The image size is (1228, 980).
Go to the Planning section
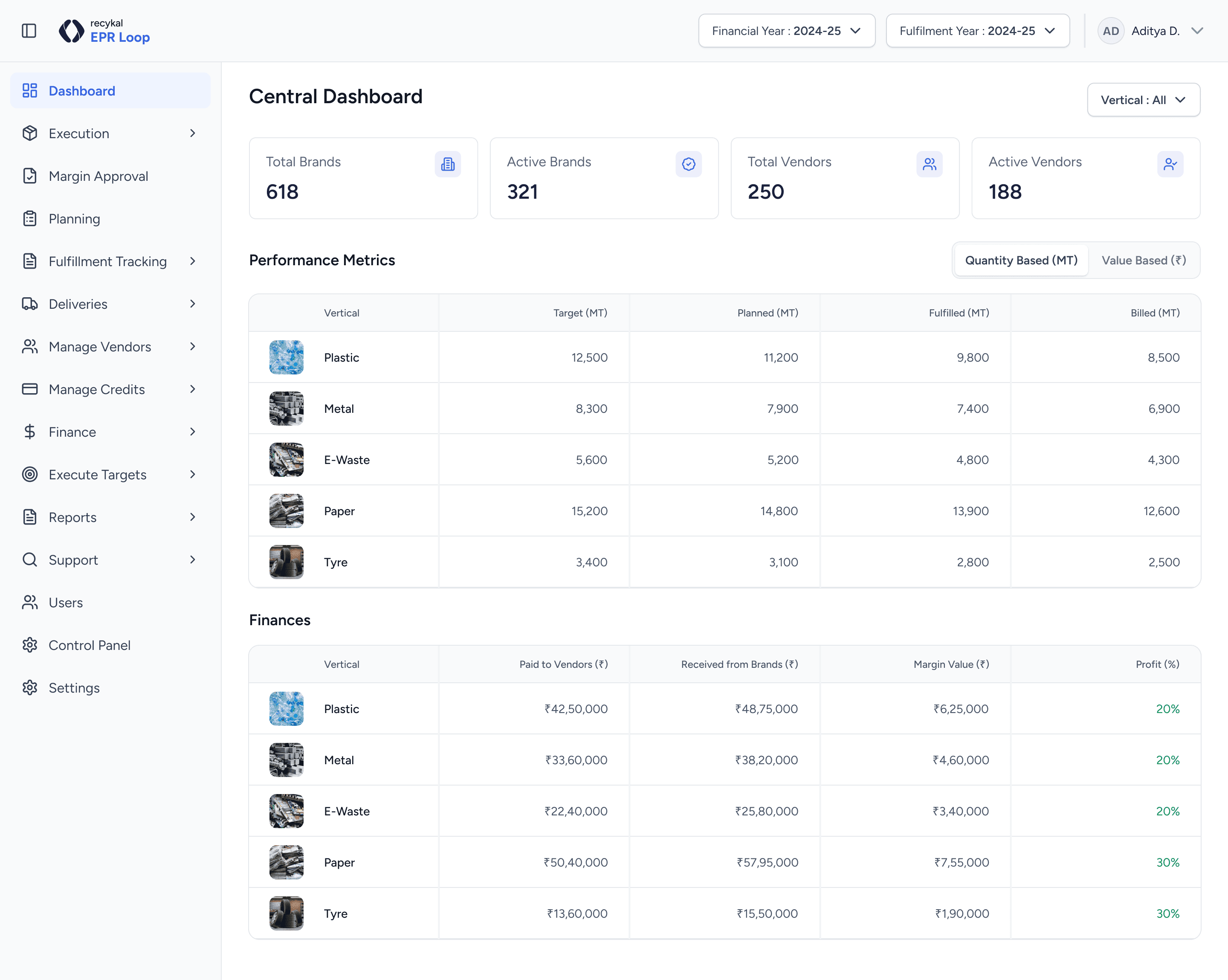pos(74,219)
